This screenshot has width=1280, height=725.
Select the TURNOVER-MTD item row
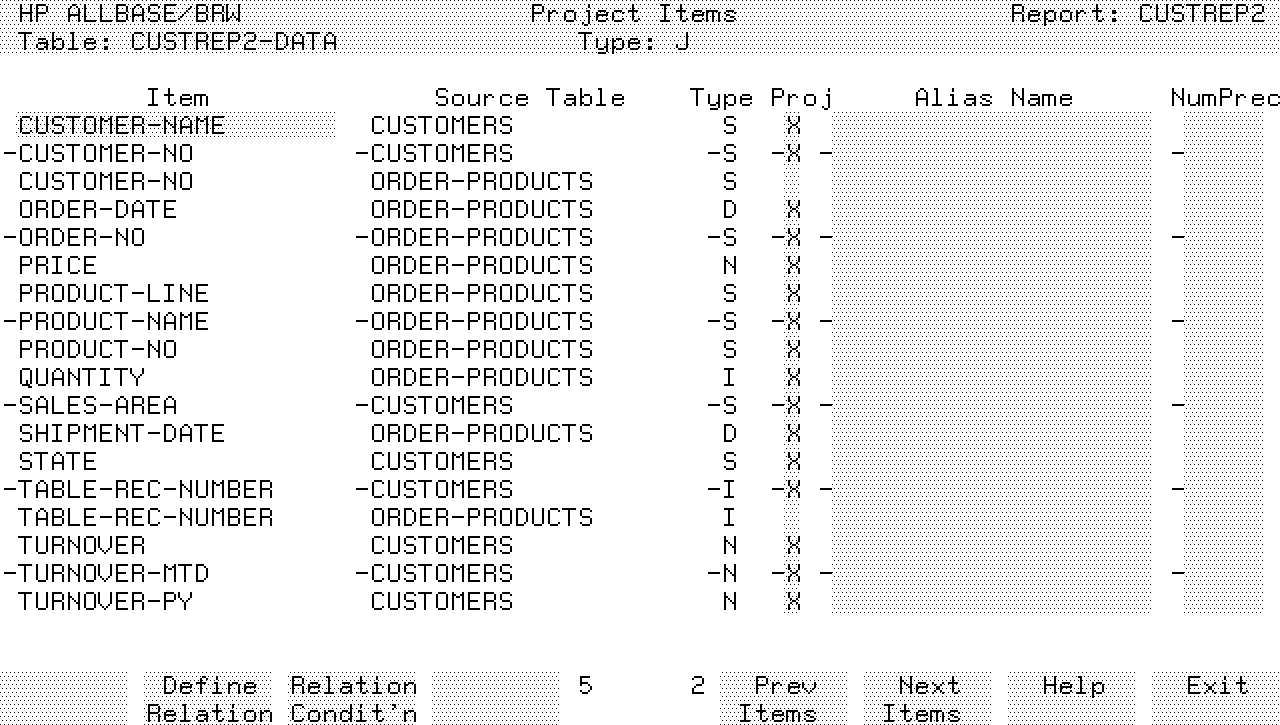(x=114, y=574)
